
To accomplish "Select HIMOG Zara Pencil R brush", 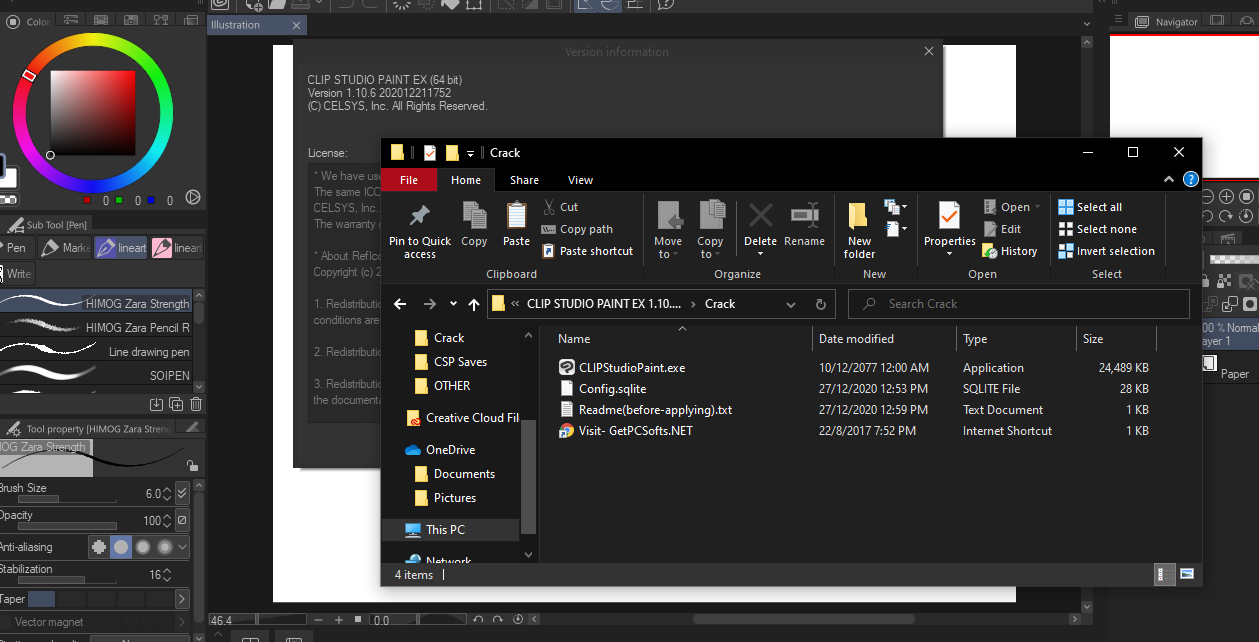I will pos(97,328).
